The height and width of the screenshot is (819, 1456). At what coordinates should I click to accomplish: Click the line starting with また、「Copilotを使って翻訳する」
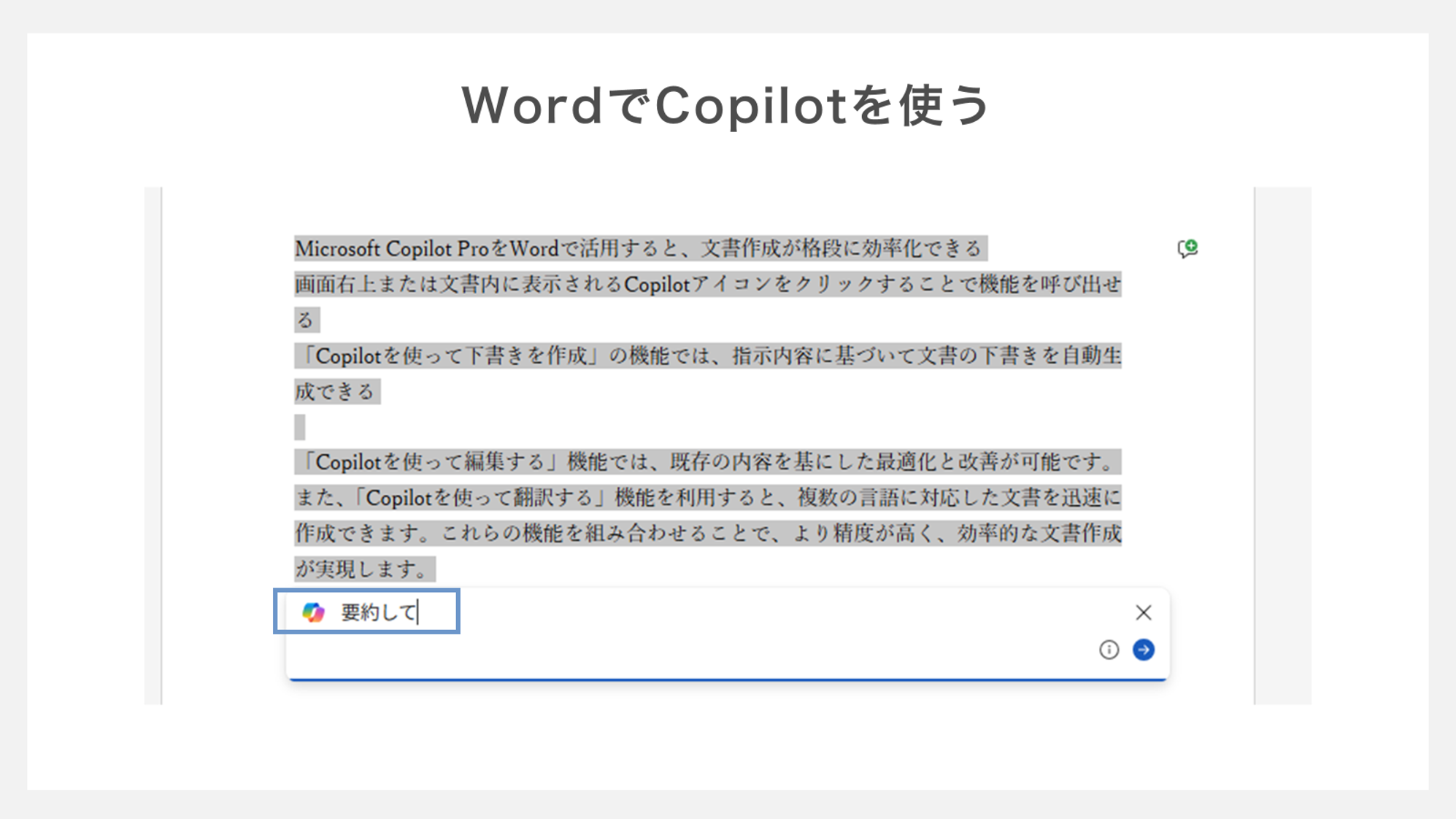pos(708,498)
